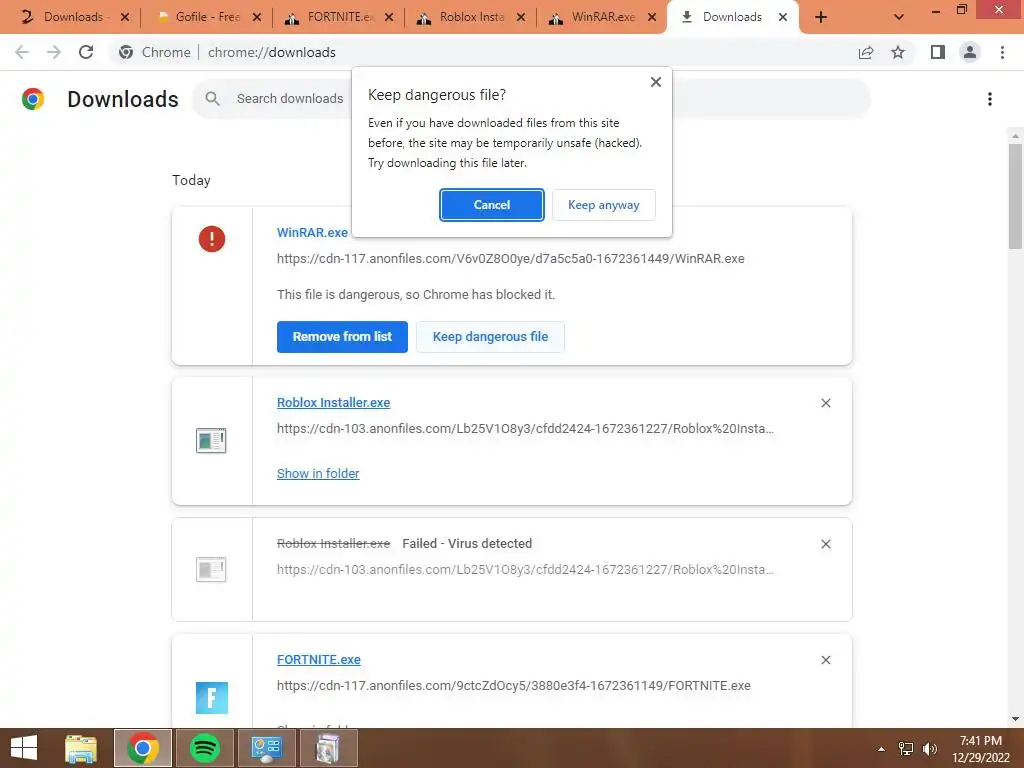
Task: Click the page vertical scrollbar
Action: coord(1015,196)
